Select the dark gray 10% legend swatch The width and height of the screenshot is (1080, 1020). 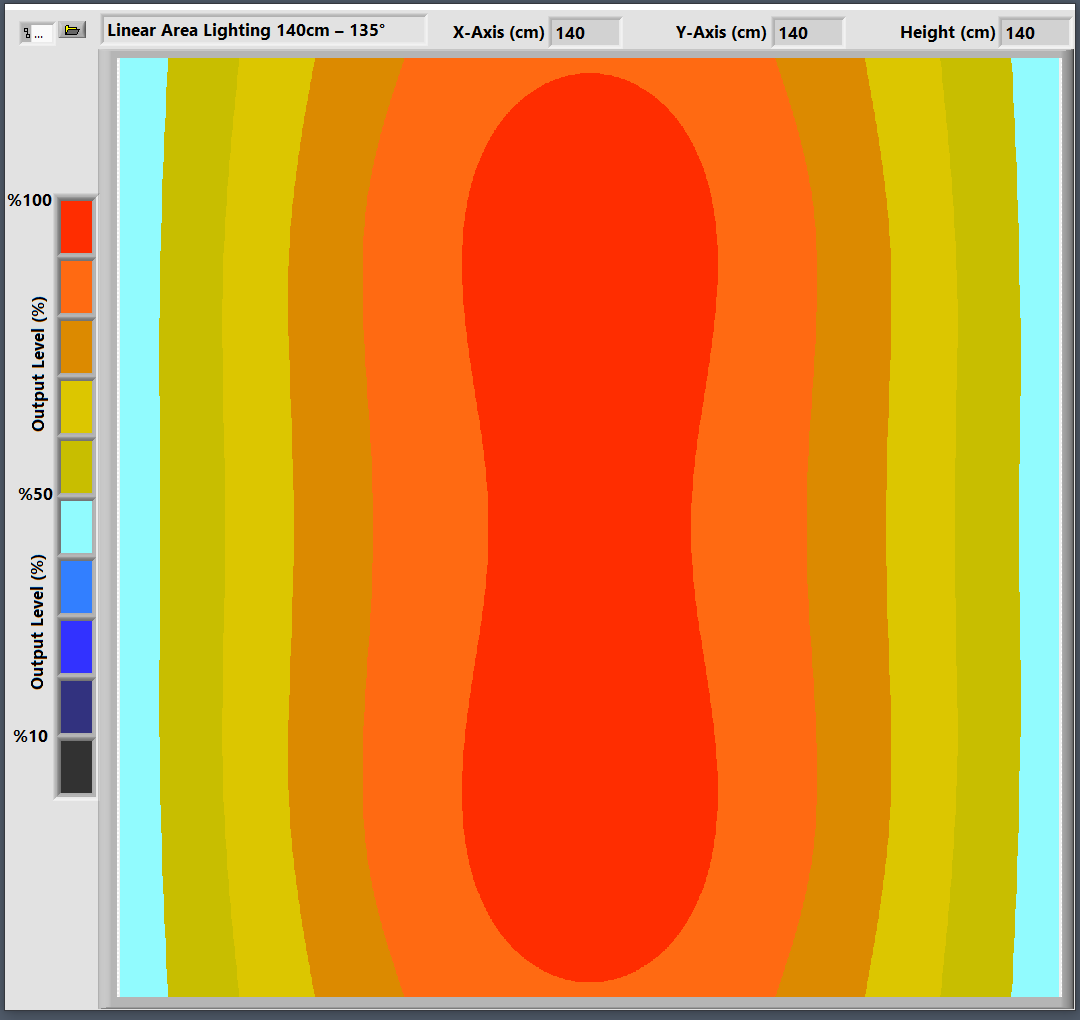(x=76, y=767)
